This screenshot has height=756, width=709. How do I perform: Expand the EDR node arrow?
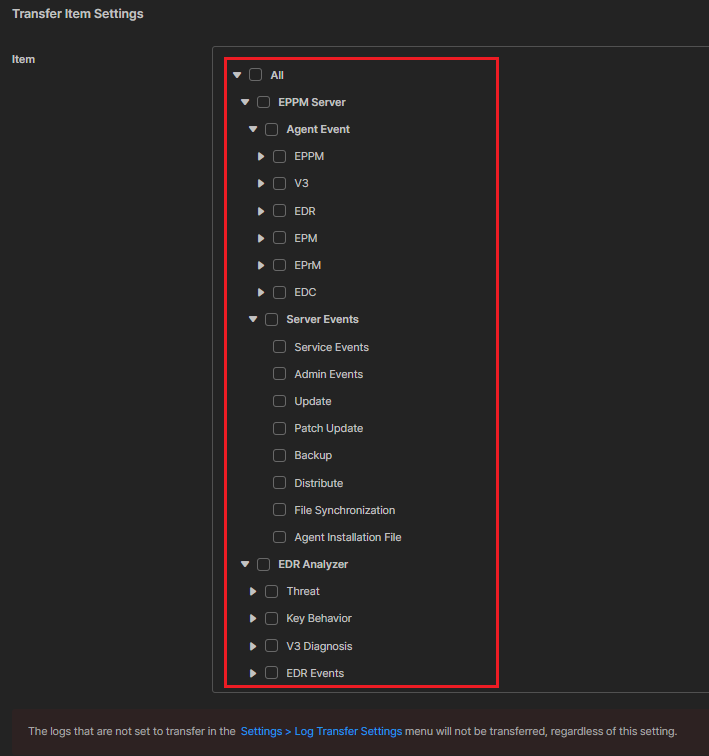pyautogui.click(x=261, y=211)
